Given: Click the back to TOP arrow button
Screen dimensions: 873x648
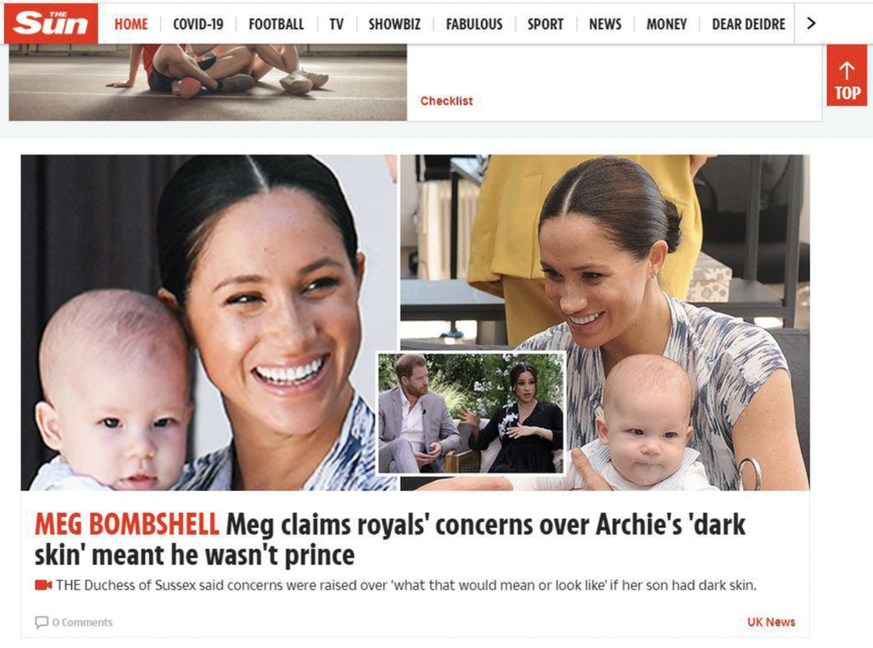Looking at the screenshot, I should pyautogui.click(x=847, y=75).
